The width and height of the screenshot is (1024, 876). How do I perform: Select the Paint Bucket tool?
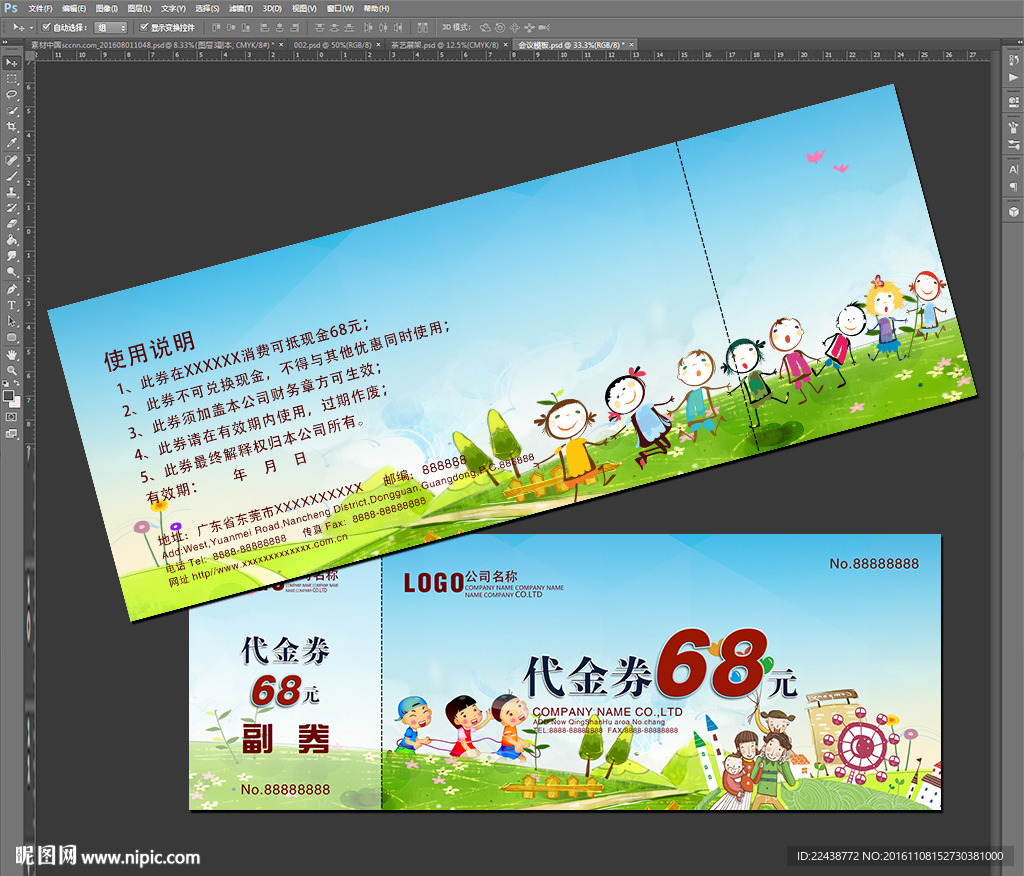tap(12, 240)
